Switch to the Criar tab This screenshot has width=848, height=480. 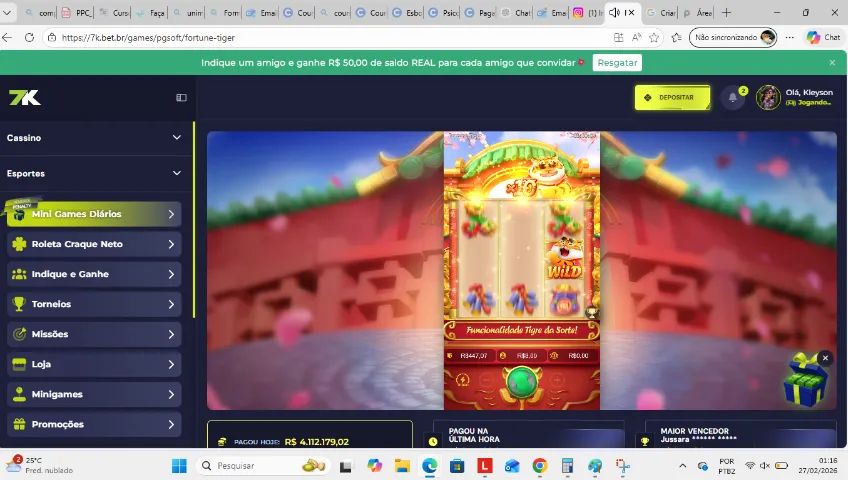tap(661, 12)
